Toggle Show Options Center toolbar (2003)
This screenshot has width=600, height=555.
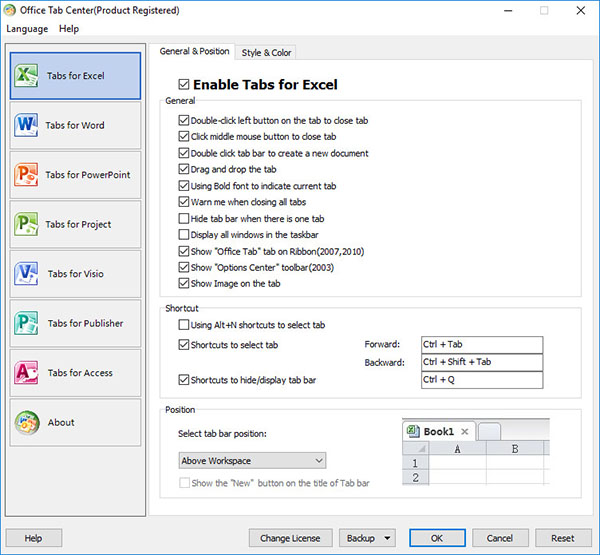(184, 267)
